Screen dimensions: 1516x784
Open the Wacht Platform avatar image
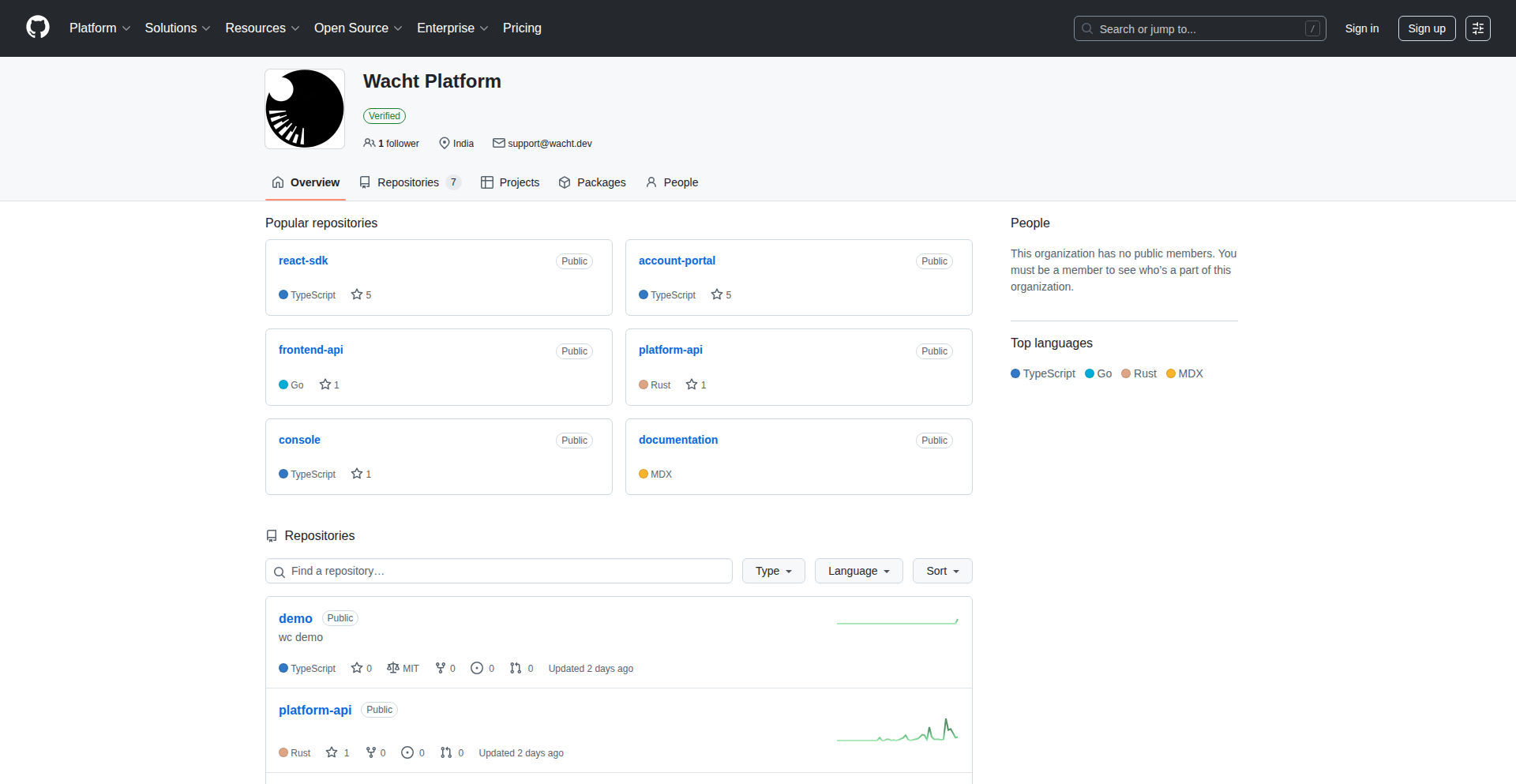[x=305, y=109]
